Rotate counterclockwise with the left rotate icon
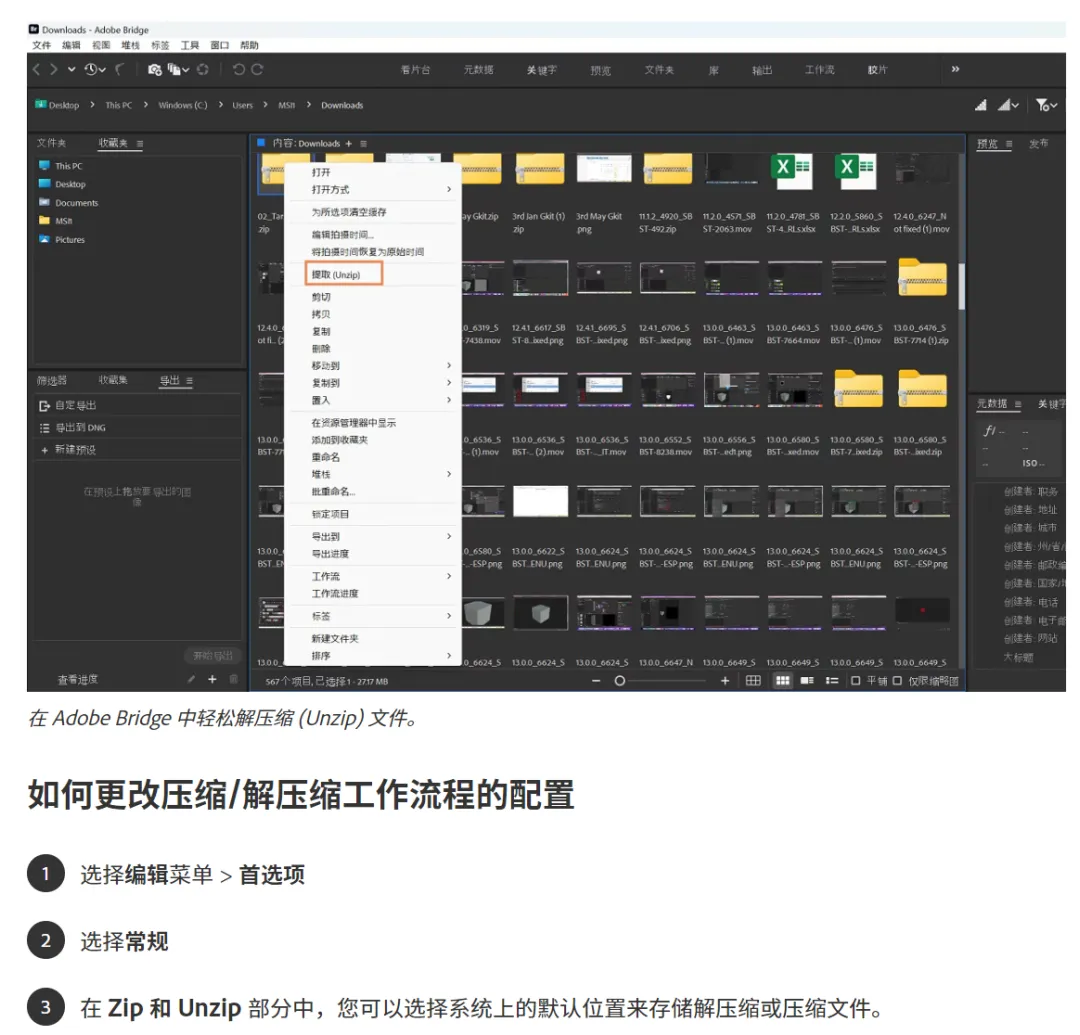The height and width of the screenshot is (1035, 1080). click(239, 70)
